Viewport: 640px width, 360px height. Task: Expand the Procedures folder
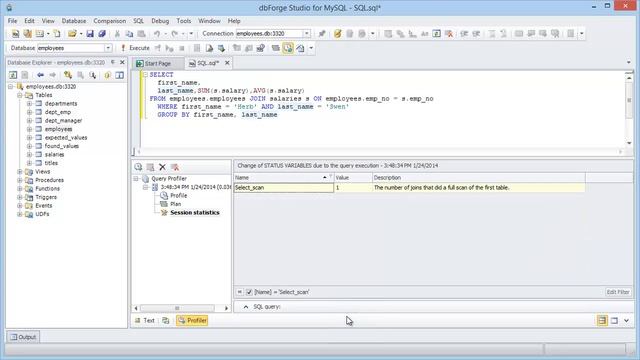tap(20, 180)
